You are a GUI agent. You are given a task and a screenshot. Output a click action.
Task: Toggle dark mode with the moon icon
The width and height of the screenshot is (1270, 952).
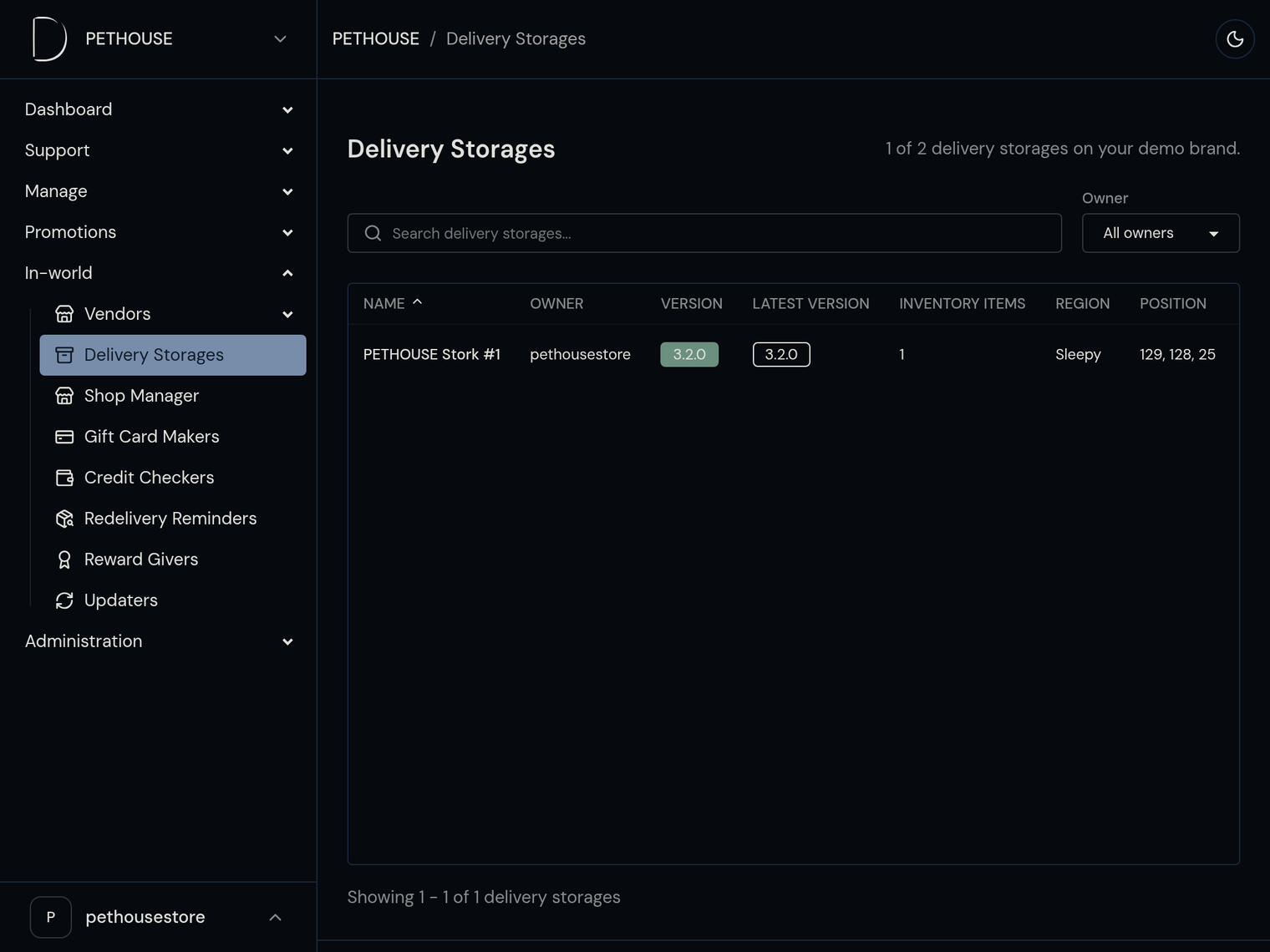(x=1235, y=39)
